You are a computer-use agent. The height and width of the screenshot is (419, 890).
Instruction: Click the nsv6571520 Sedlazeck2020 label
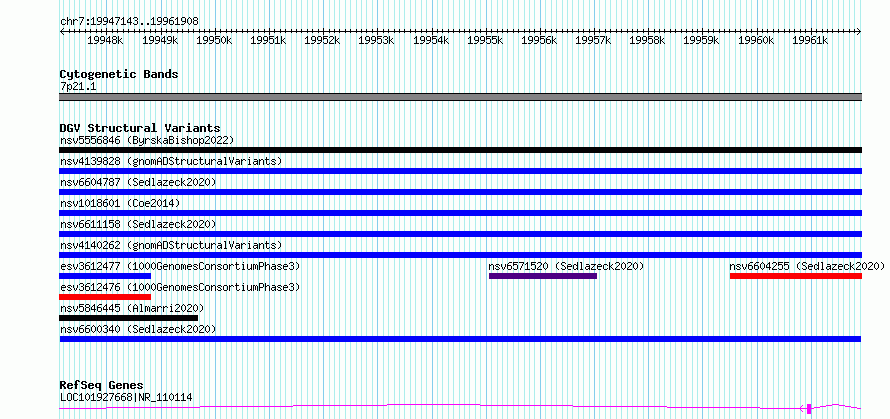click(566, 266)
